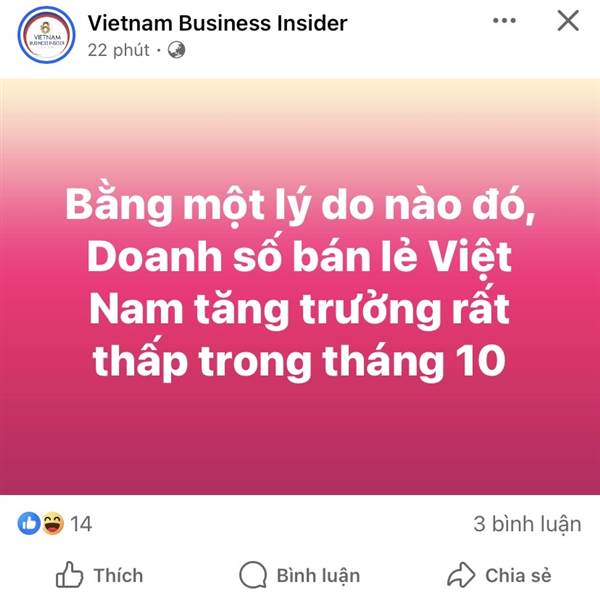This screenshot has width=600, height=600.
Task: Click the '22 phút' timestamp
Action: (119, 50)
